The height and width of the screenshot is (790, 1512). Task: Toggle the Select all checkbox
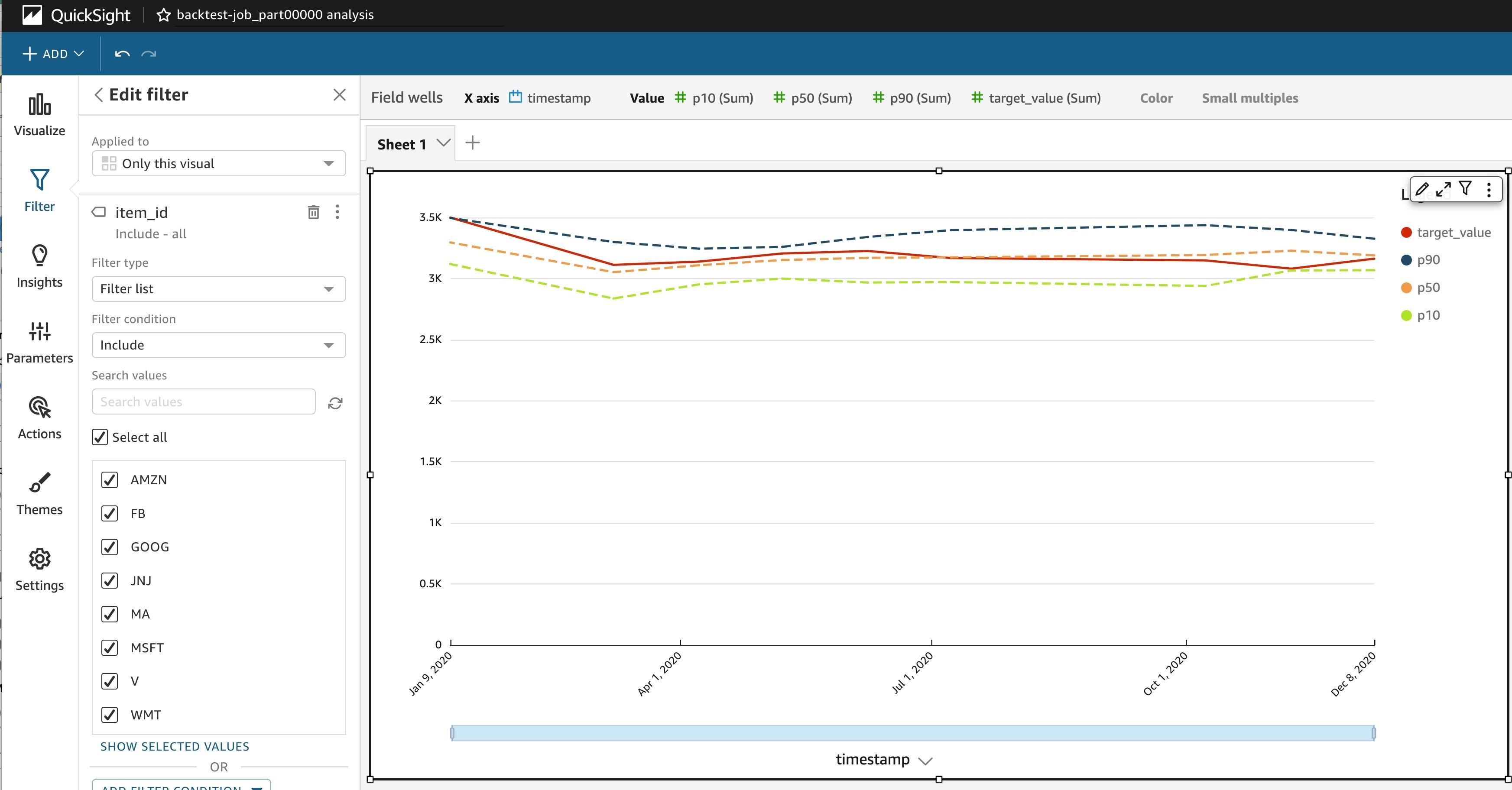[100, 436]
